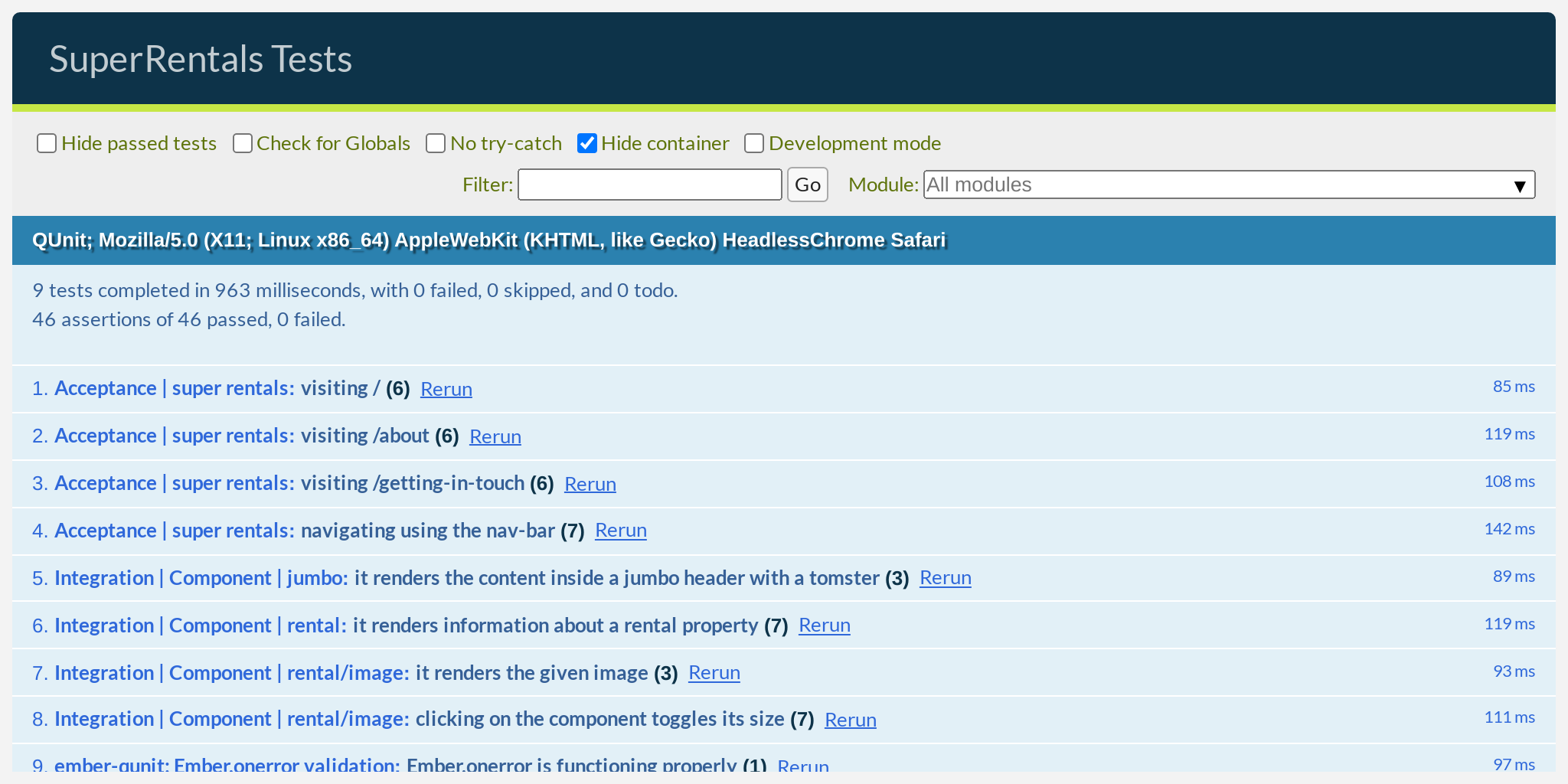Rerun the renders the given image test
This screenshot has width=1568, height=784.
click(x=714, y=673)
